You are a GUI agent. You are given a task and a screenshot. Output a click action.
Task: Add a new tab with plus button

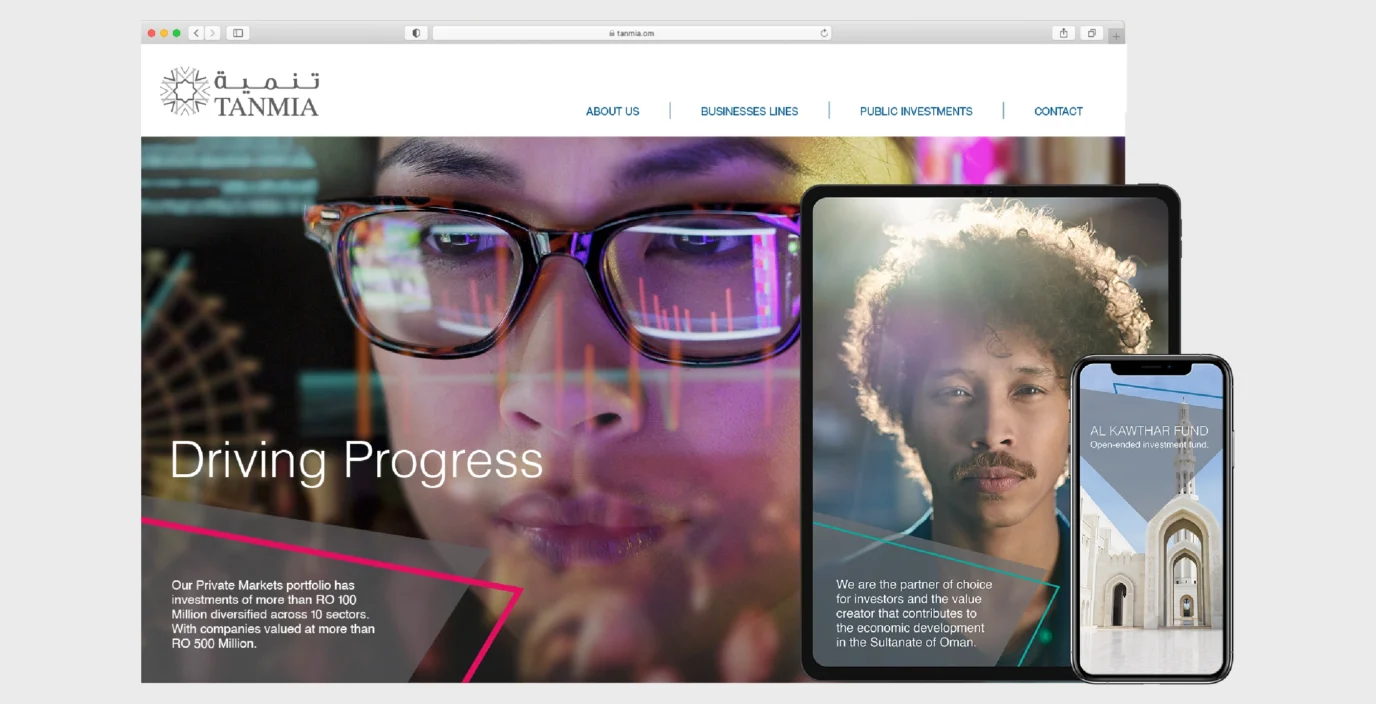click(x=1116, y=36)
